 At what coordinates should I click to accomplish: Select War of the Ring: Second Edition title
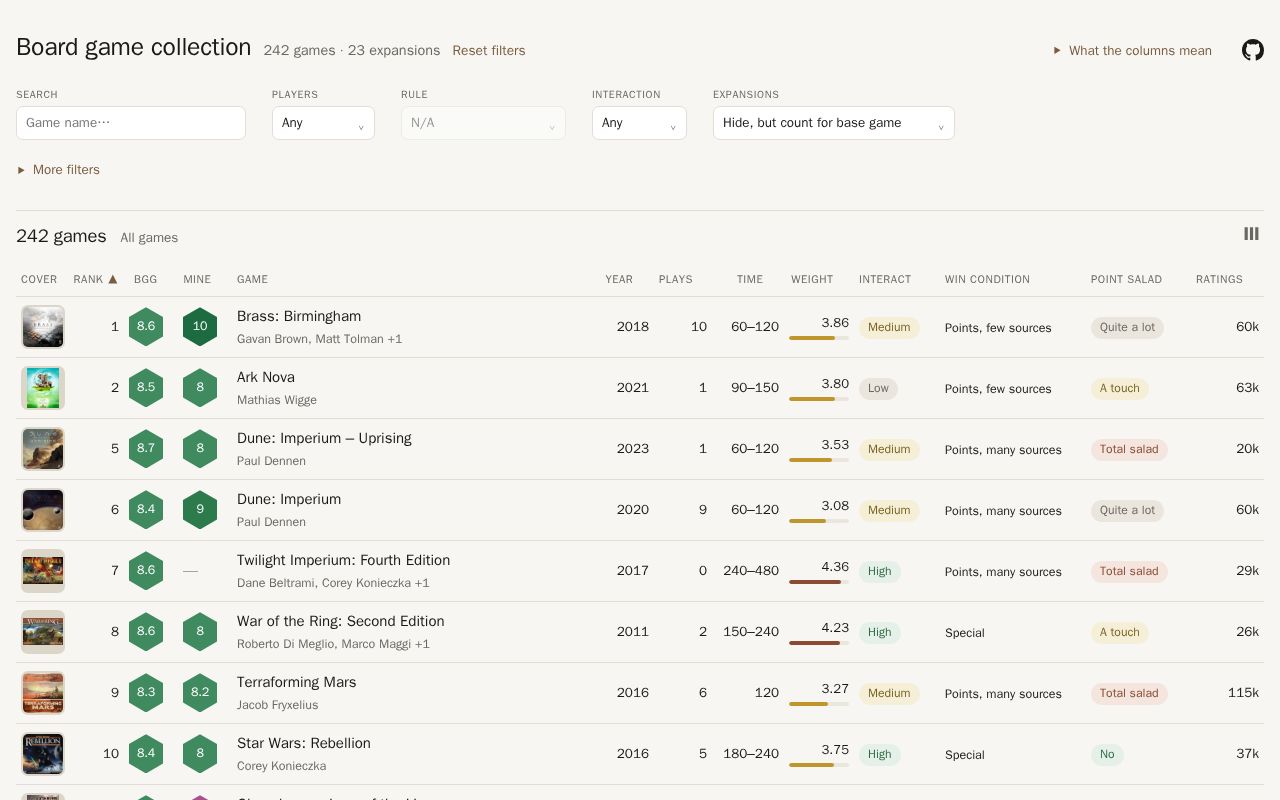click(340, 621)
